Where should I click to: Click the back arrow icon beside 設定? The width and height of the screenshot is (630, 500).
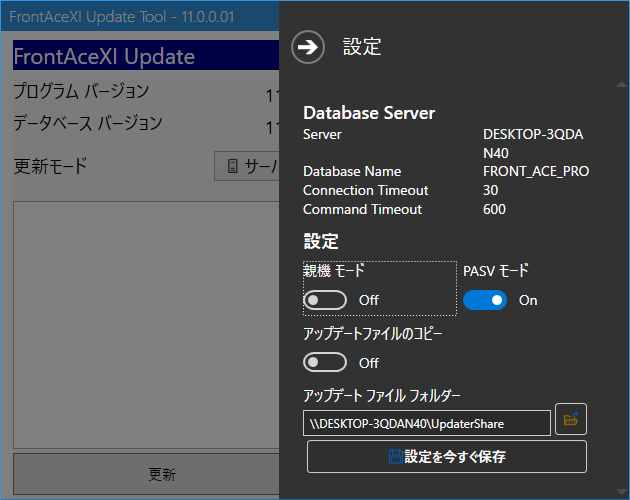pos(309,47)
